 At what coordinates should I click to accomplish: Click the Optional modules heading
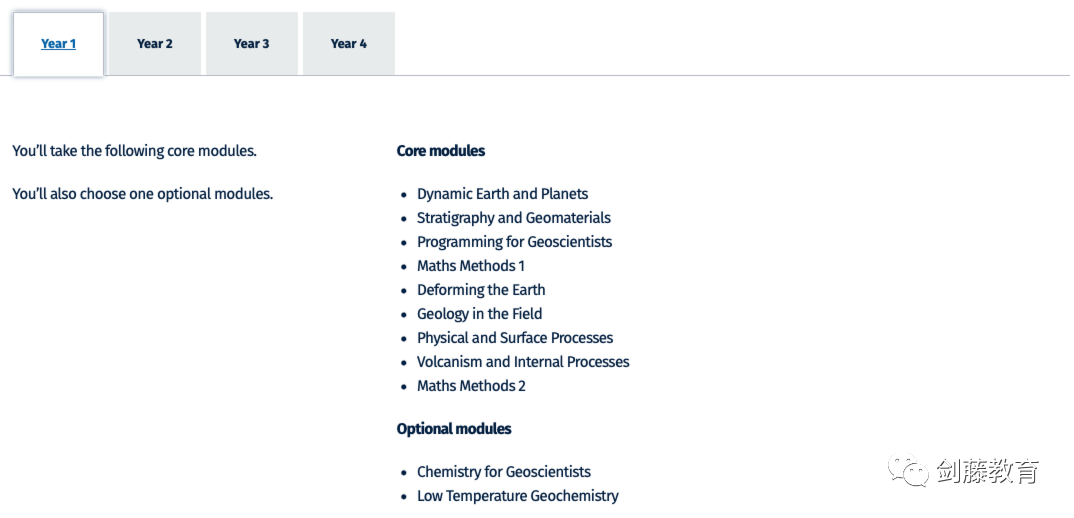click(454, 429)
